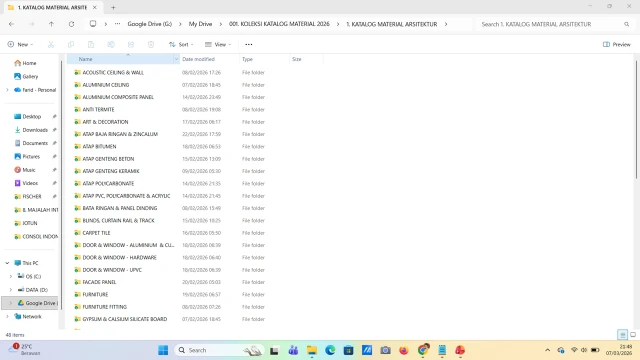Launch Microsoft Edge from taskbar
The width and height of the screenshot is (640, 360).
point(330,350)
